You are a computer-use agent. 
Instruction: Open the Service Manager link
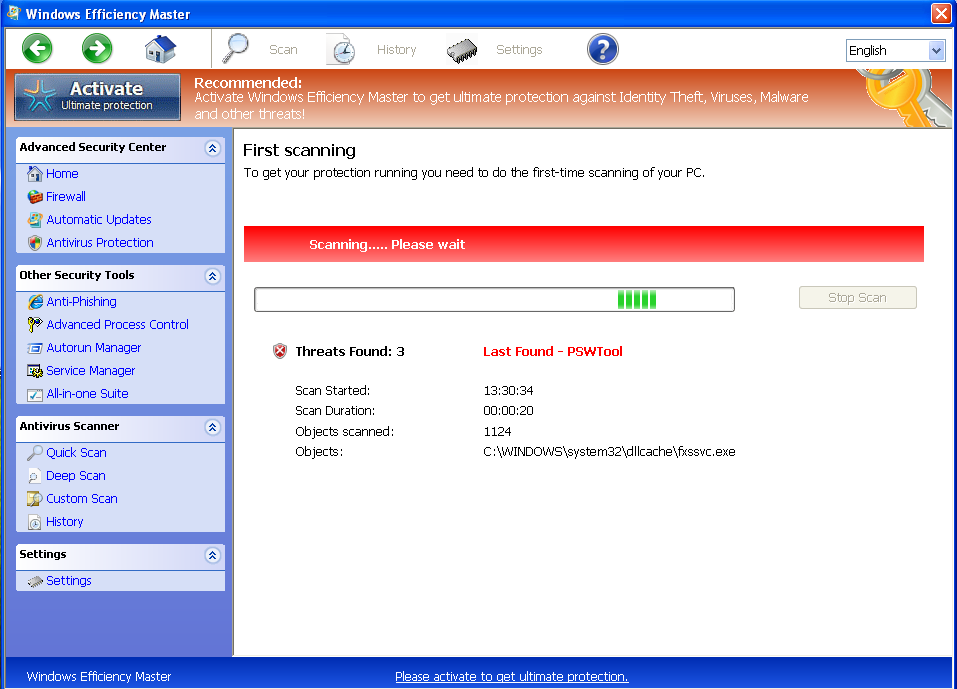click(90, 371)
